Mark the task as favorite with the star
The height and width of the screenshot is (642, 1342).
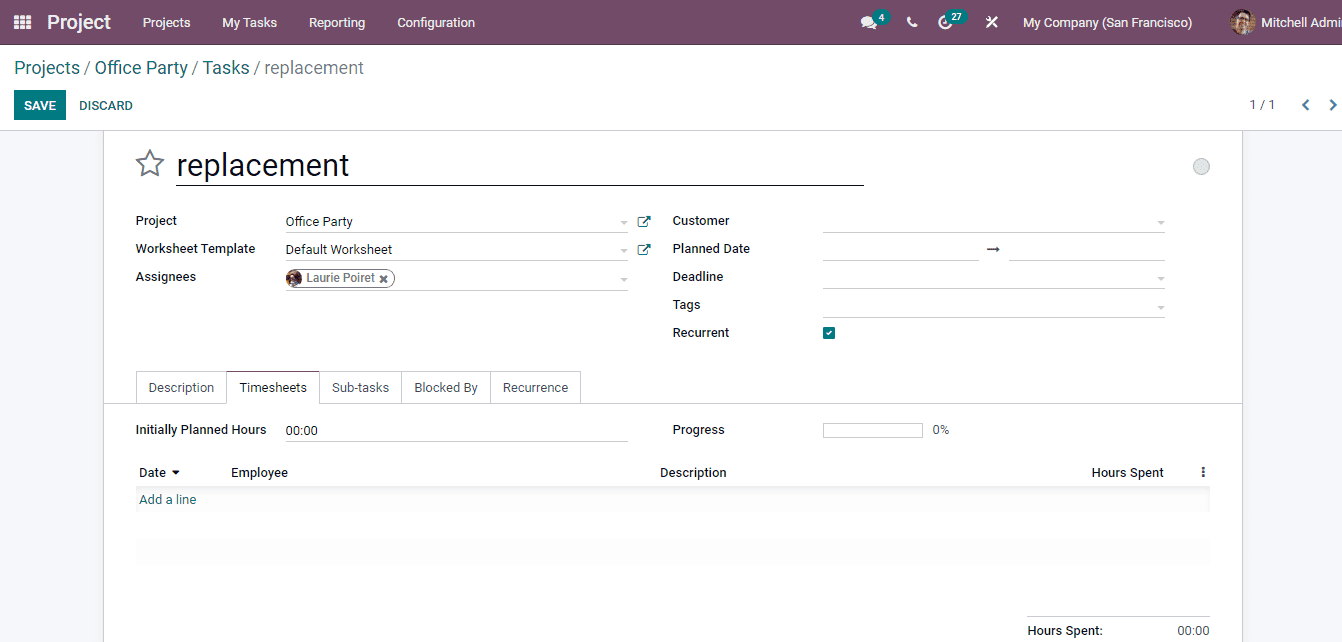click(x=150, y=163)
